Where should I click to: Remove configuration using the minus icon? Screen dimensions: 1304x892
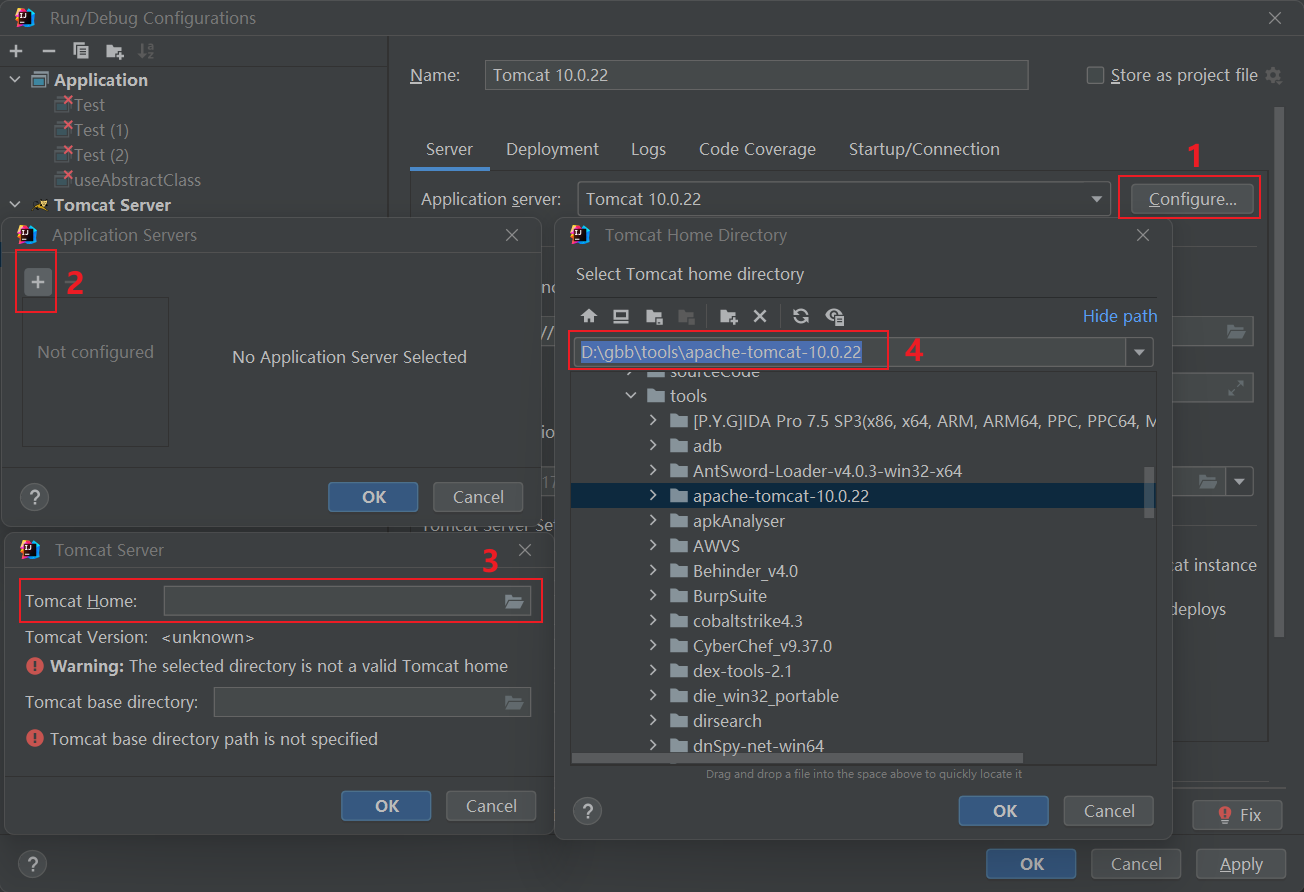tap(48, 50)
